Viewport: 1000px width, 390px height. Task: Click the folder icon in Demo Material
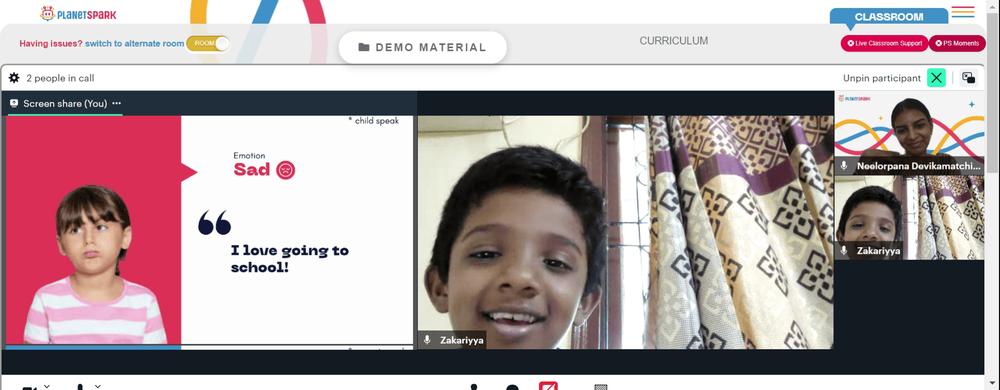(x=364, y=47)
